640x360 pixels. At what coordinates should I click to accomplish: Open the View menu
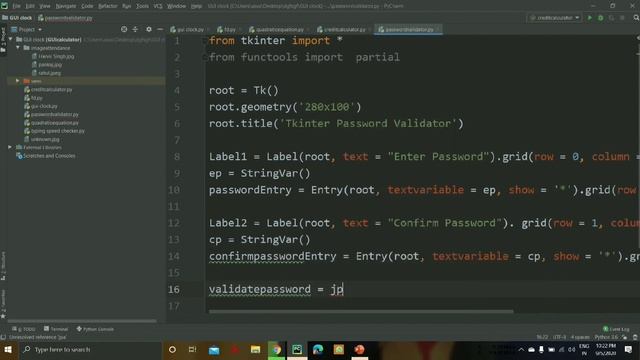coord(45,6)
